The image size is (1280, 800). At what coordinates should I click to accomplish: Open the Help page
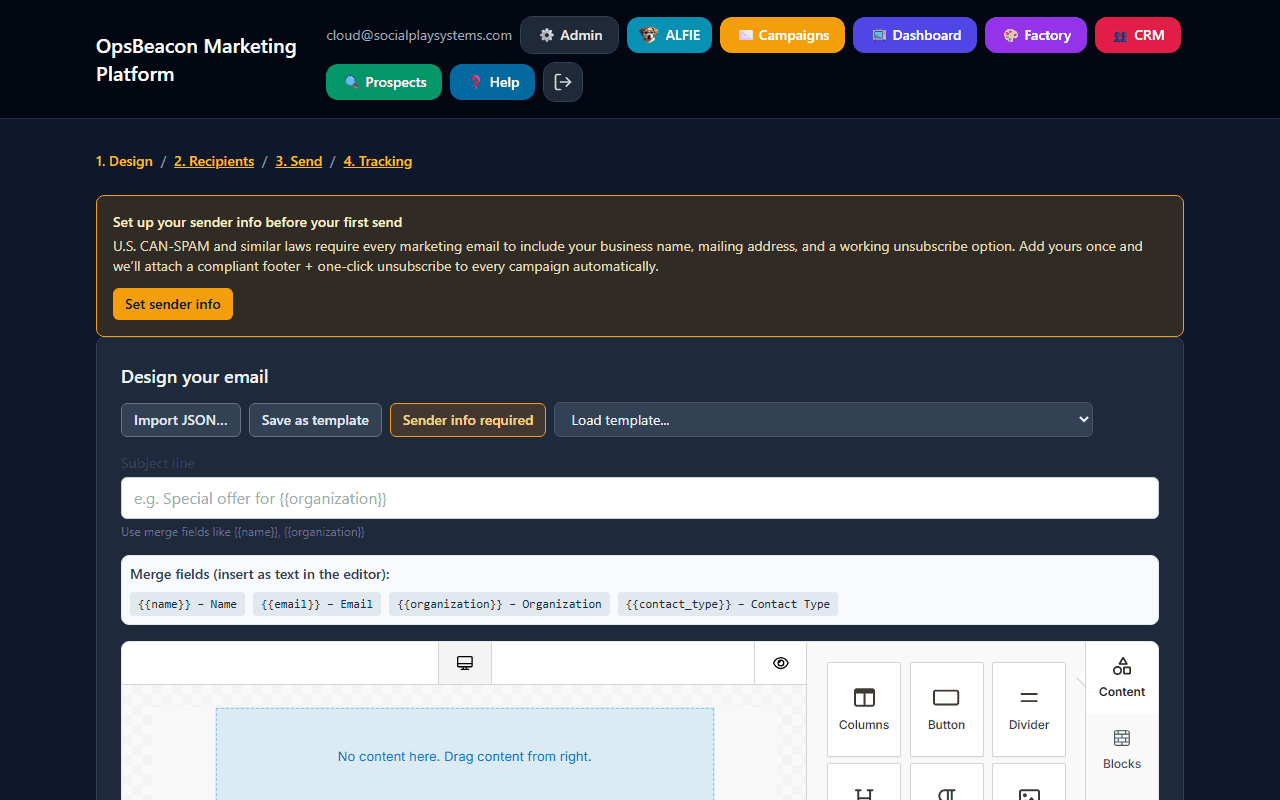[492, 82]
